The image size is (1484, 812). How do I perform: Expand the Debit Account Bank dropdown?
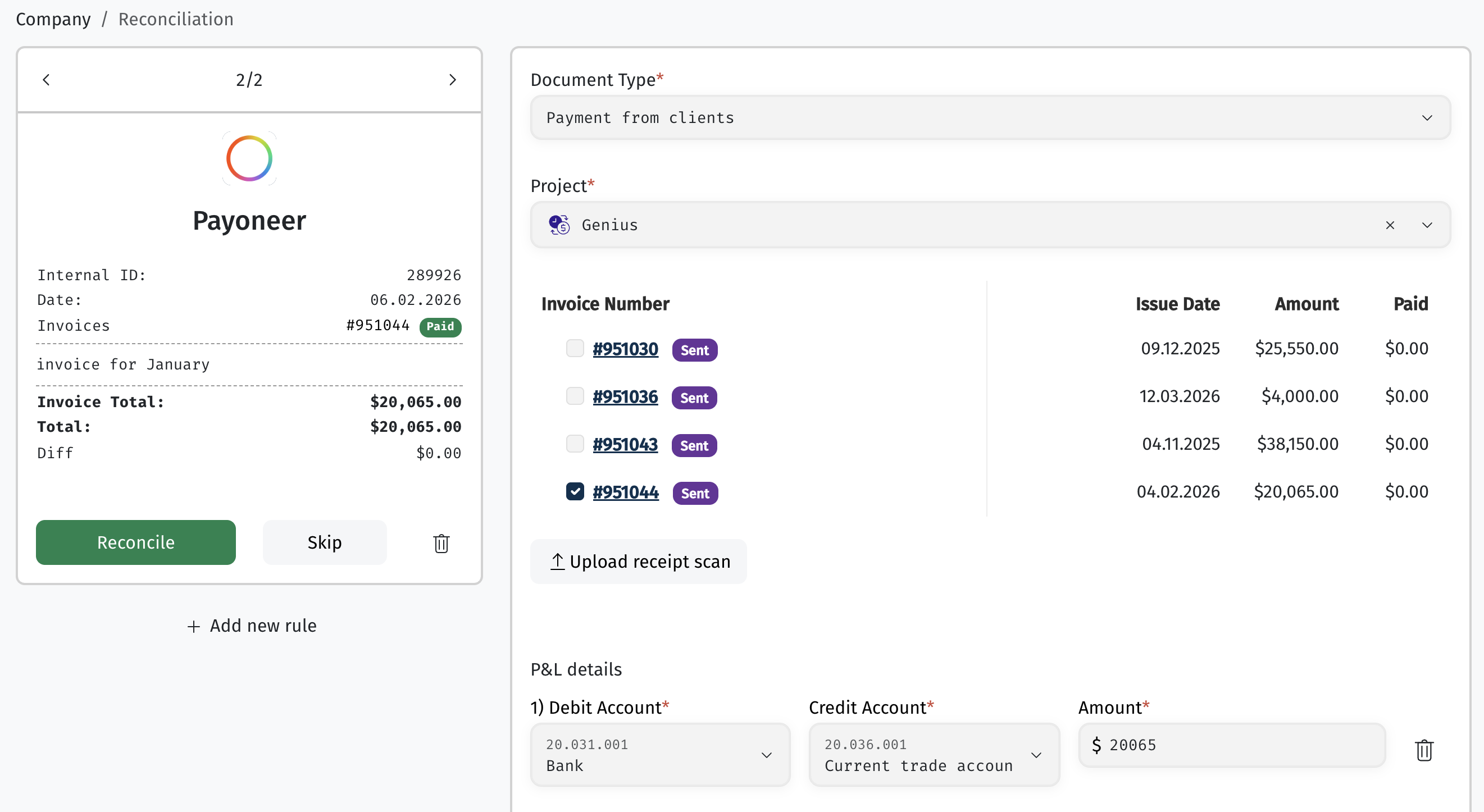click(x=660, y=755)
